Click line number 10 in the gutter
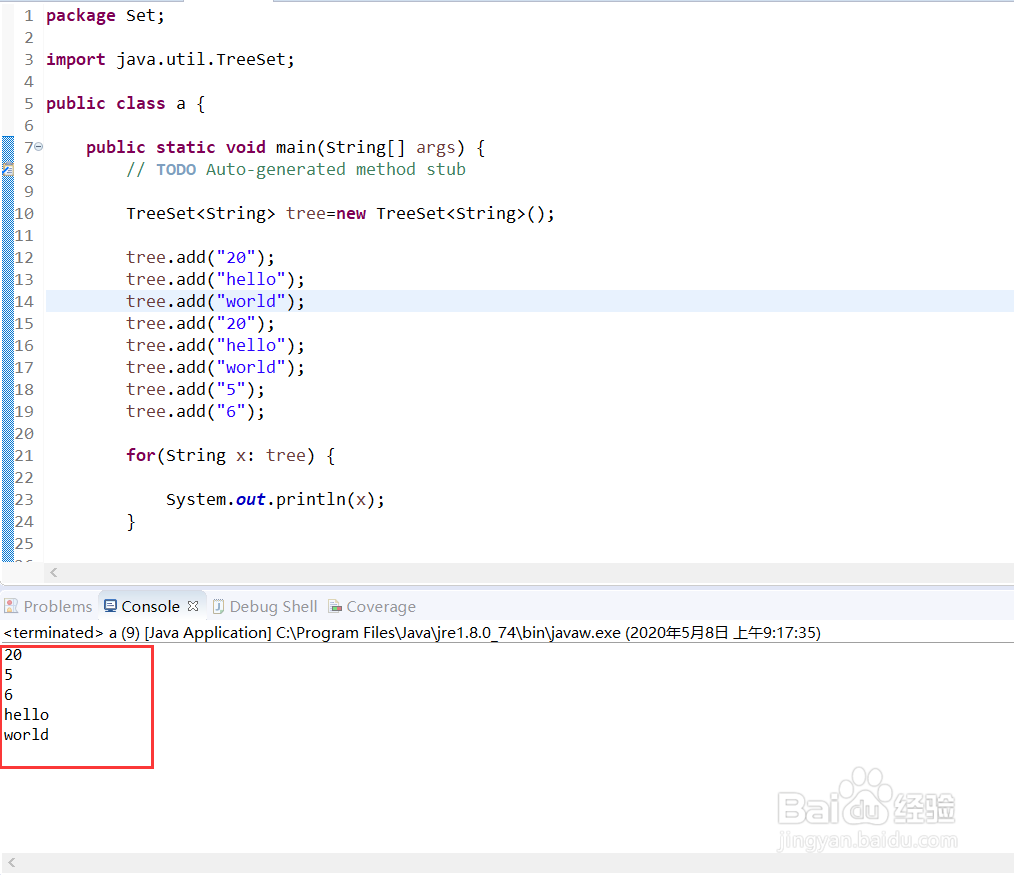 point(24,213)
